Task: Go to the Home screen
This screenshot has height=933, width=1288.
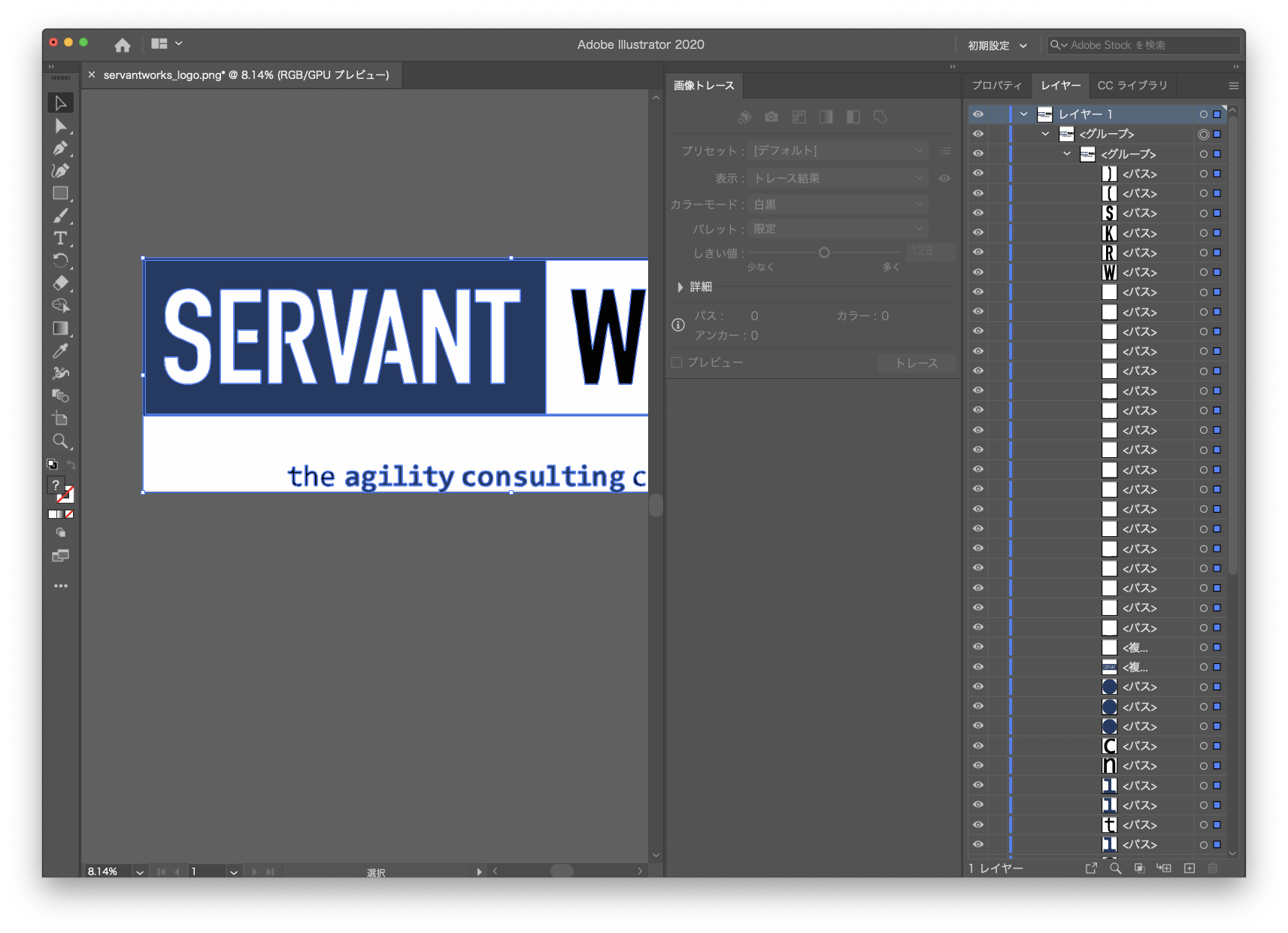Action: pos(123,45)
